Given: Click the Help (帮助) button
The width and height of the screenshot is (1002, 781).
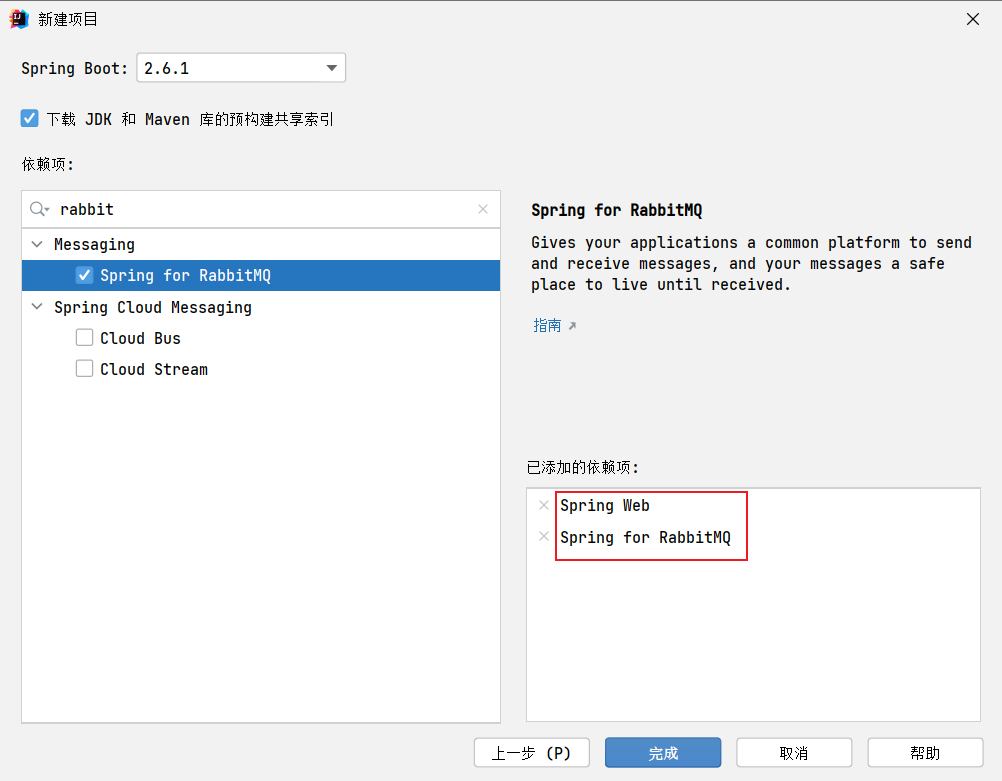Looking at the screenshot, I should (925, 753).
